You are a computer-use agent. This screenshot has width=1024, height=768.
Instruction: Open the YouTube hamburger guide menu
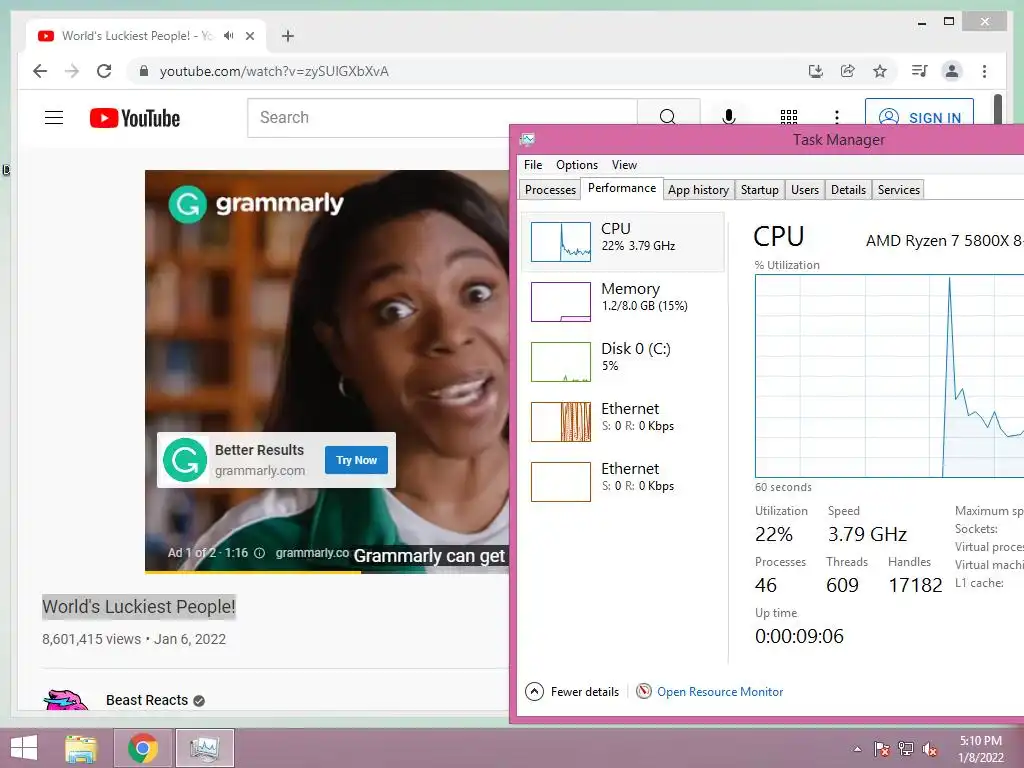tap(54, 118)
